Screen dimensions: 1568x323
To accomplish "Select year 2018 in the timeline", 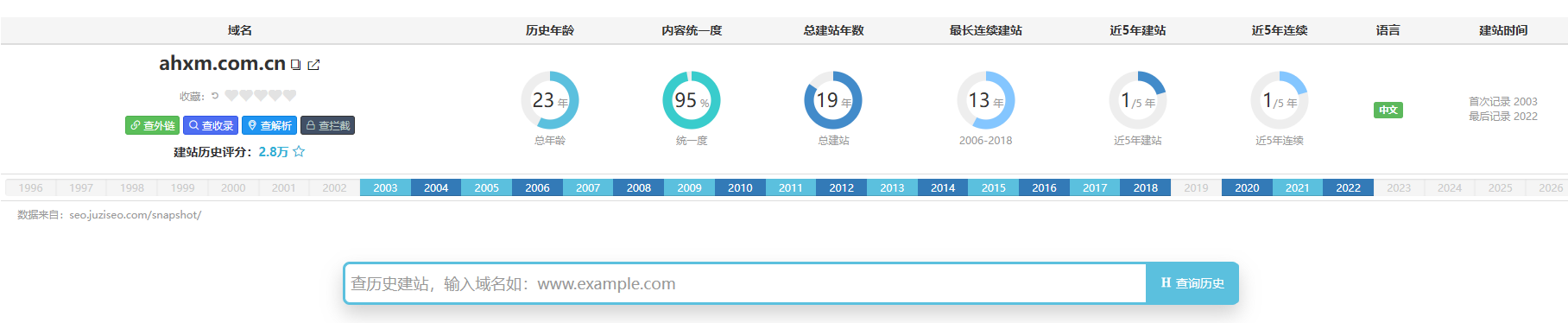I will pos(1145,187).
